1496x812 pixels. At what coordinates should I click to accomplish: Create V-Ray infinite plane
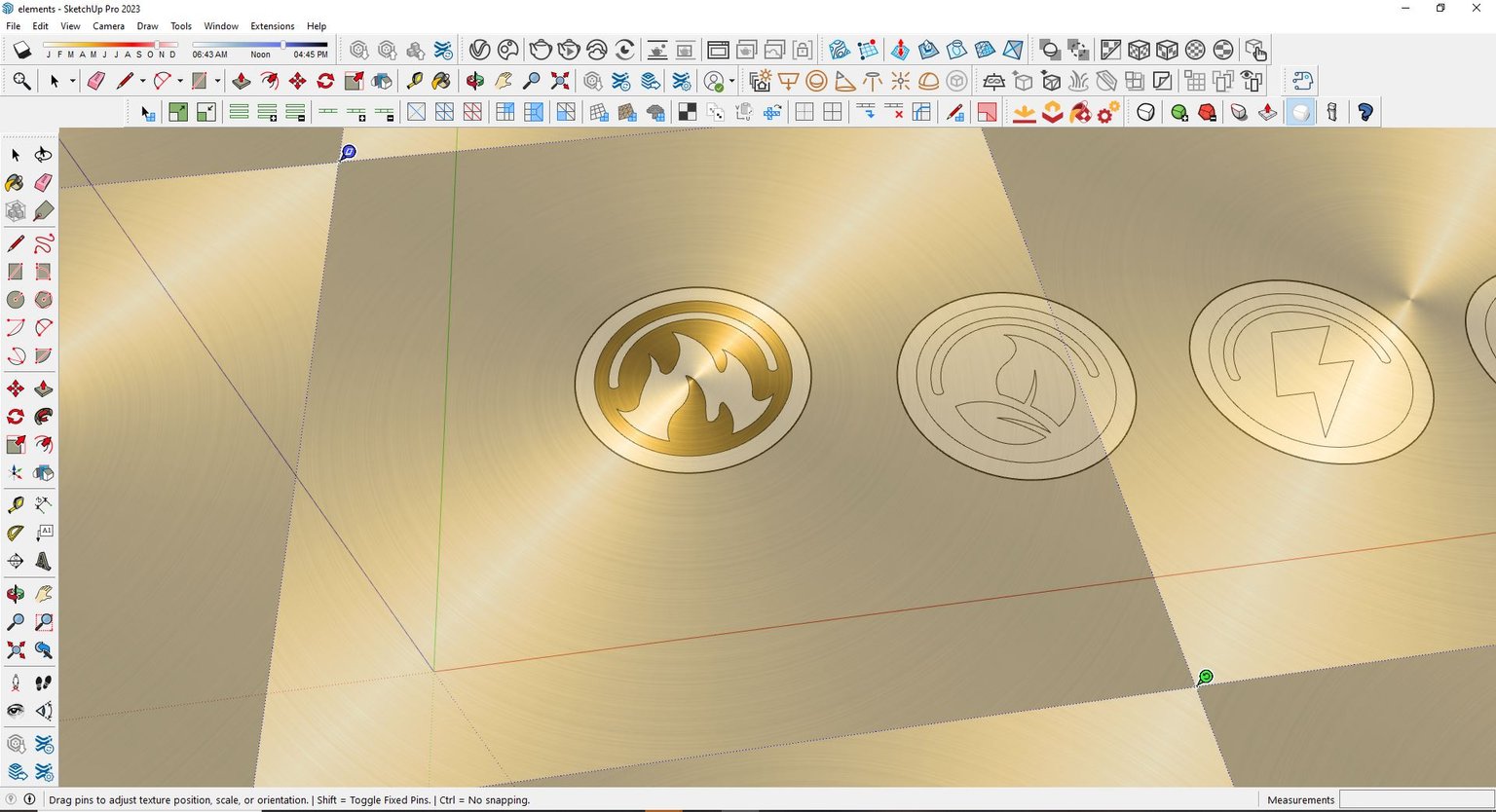[x=993, y=81]
